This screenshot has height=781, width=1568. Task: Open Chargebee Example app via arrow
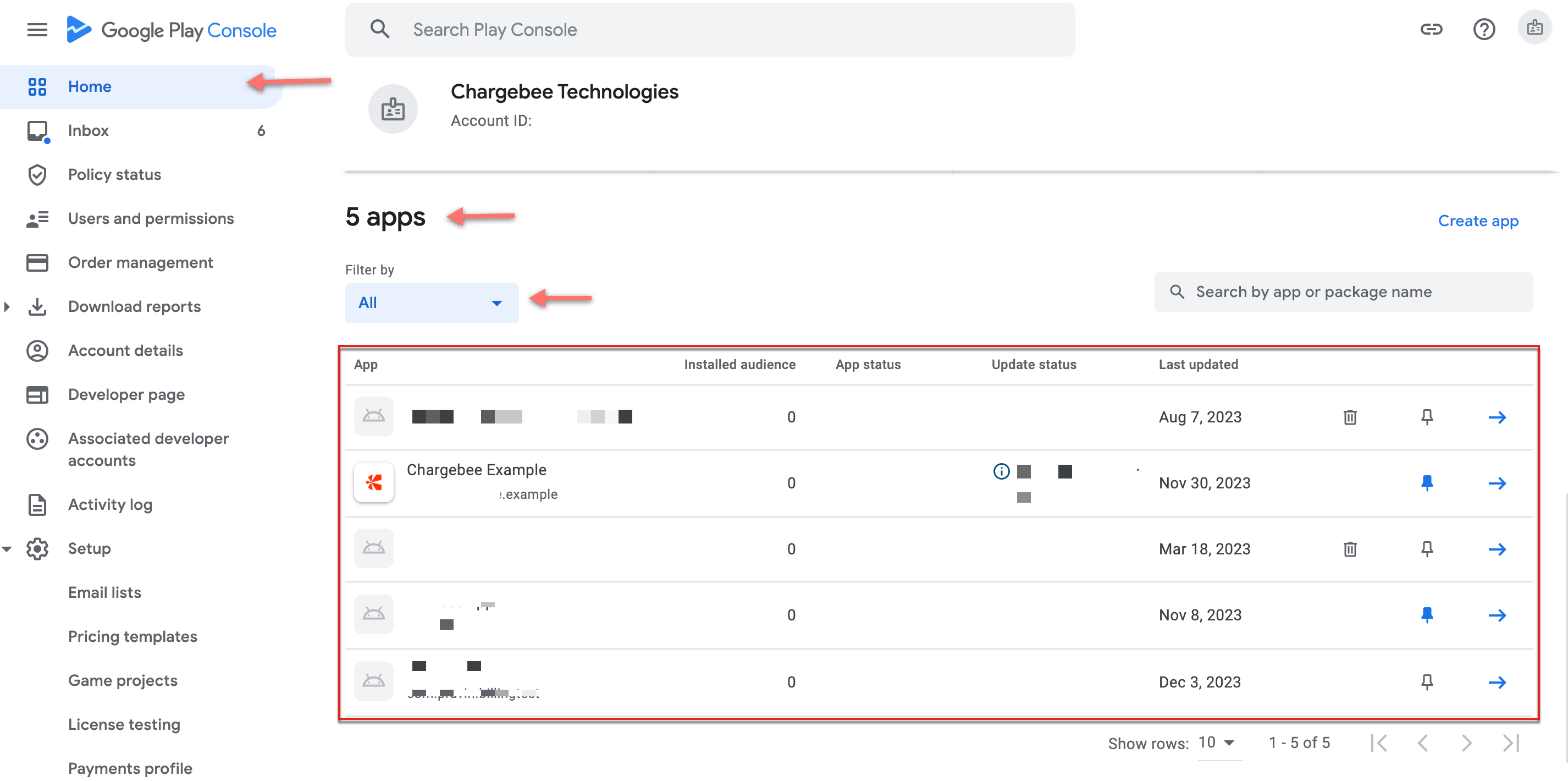(x=1497, y=483)
